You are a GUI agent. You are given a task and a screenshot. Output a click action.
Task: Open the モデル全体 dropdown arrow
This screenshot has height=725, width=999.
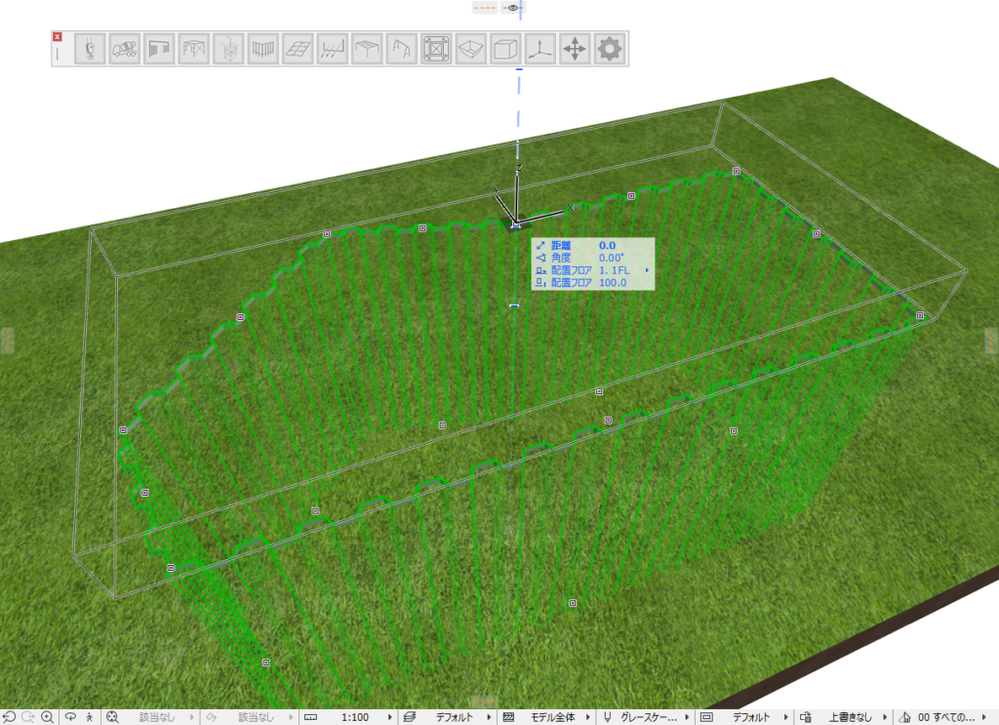(x=587, y=717)
